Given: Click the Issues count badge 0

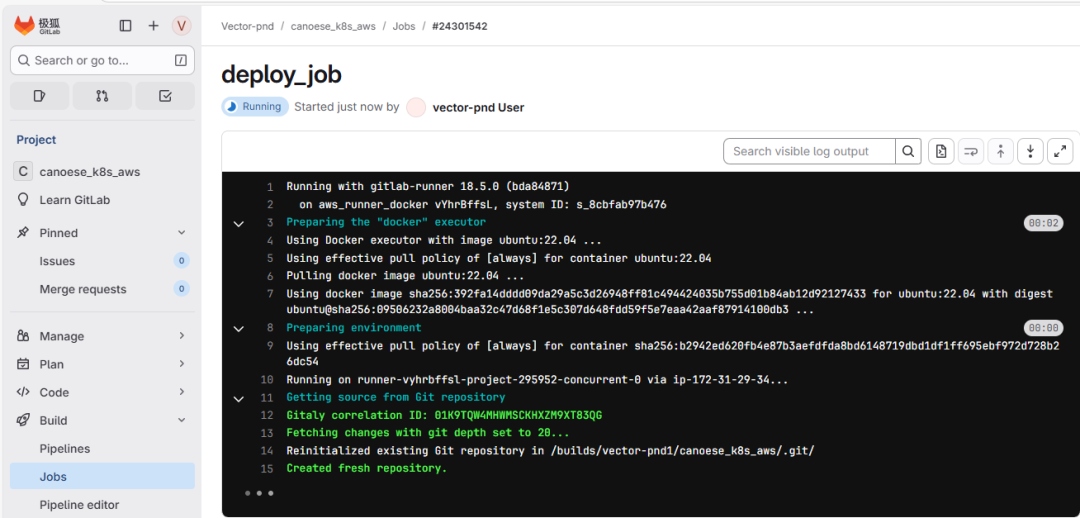Looking at the screenshot, I should coord(181,261).
